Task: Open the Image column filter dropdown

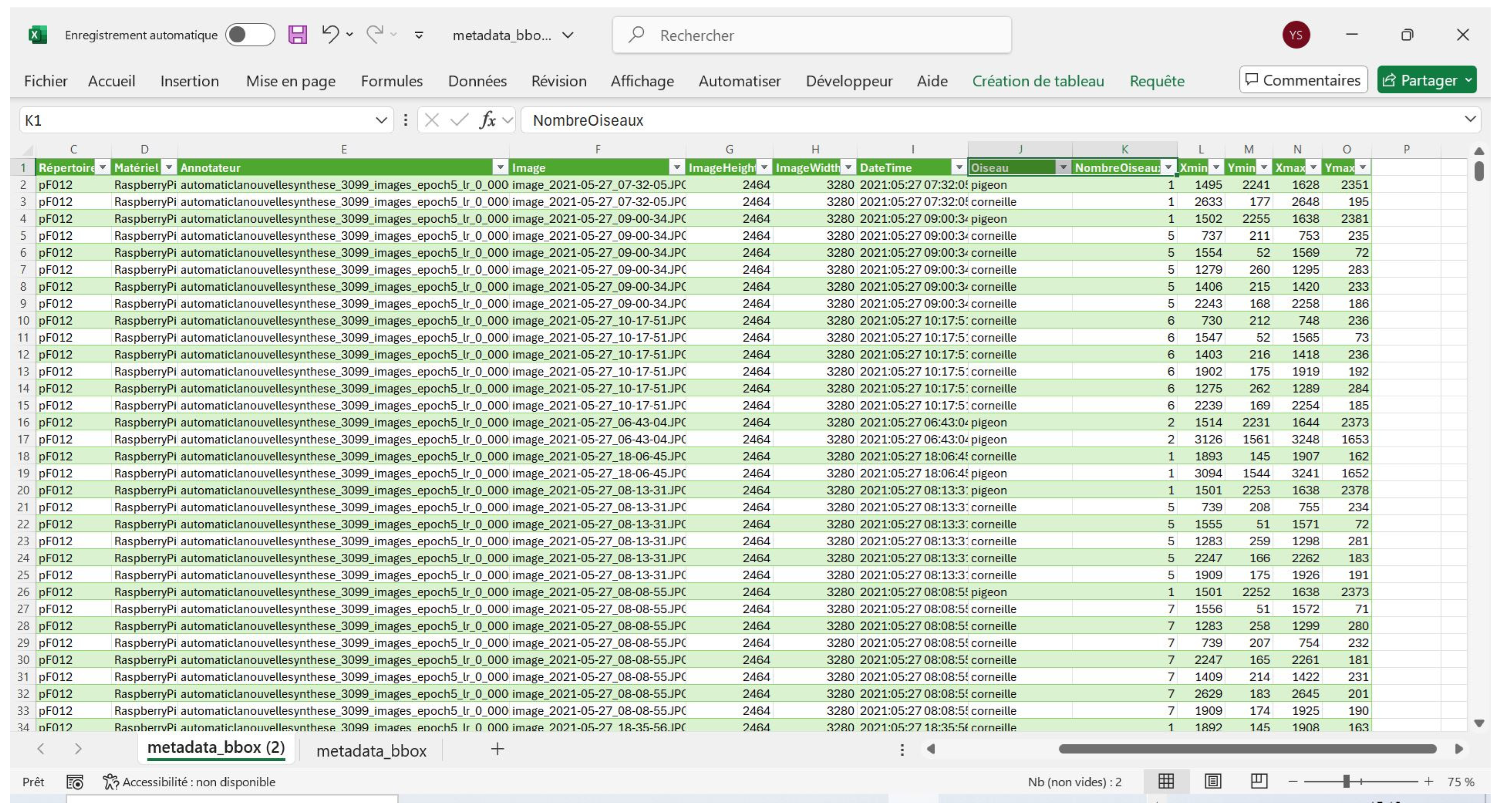Action: click(676, 168)
